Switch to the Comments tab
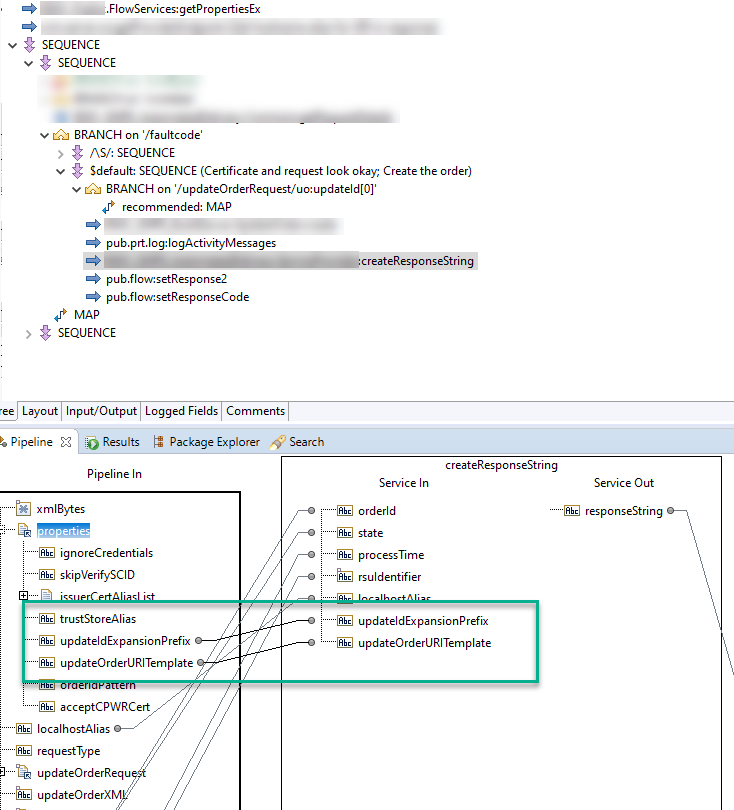 [x=255, y=411]
